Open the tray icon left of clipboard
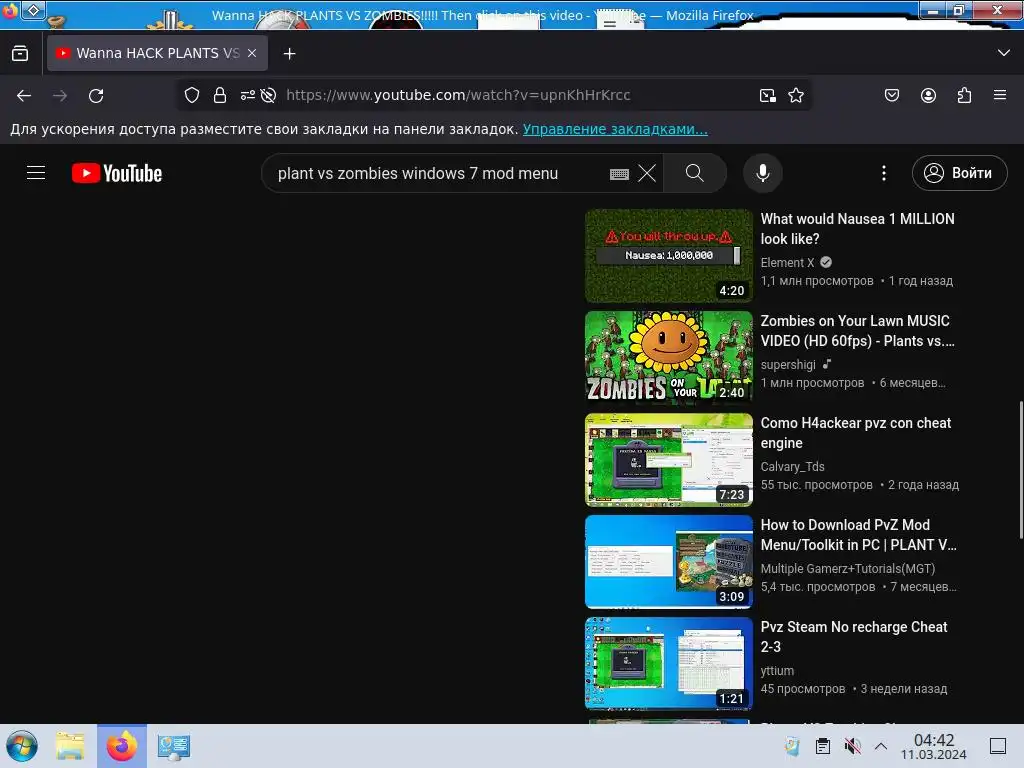The height and width of the screenshot is (768, 1024). pyautogui.click(x=792, y=746)
